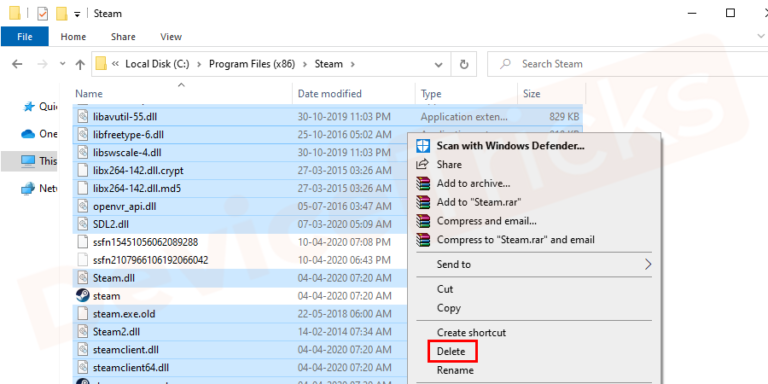Image resolution: width=768 pixels, height=384 pixels.
Task: Switch to the View ribbon tab
Action: pos(171,37)
